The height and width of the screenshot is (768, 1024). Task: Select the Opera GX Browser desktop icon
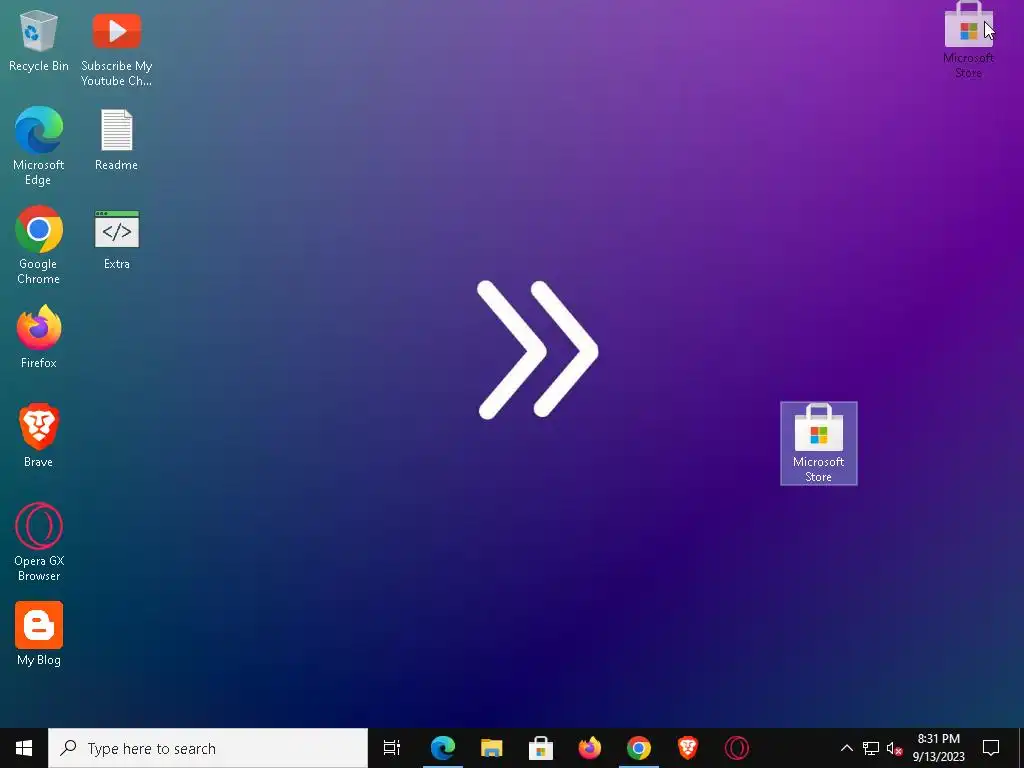coord(39,541)
